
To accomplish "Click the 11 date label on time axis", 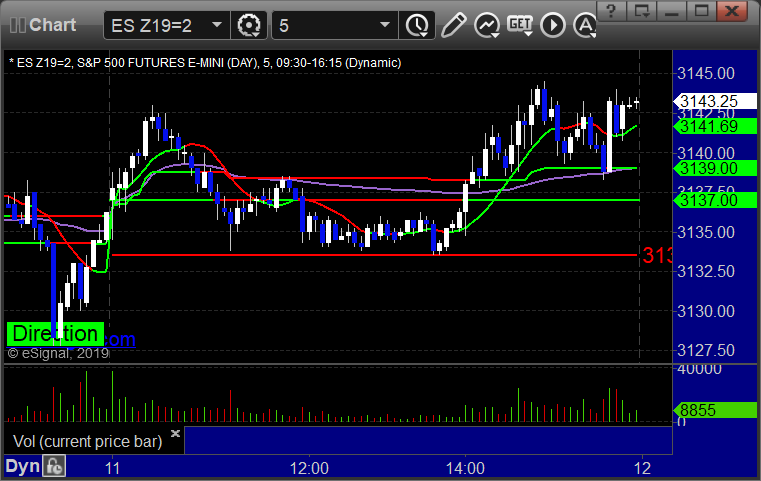I will (x=112, y=468).
